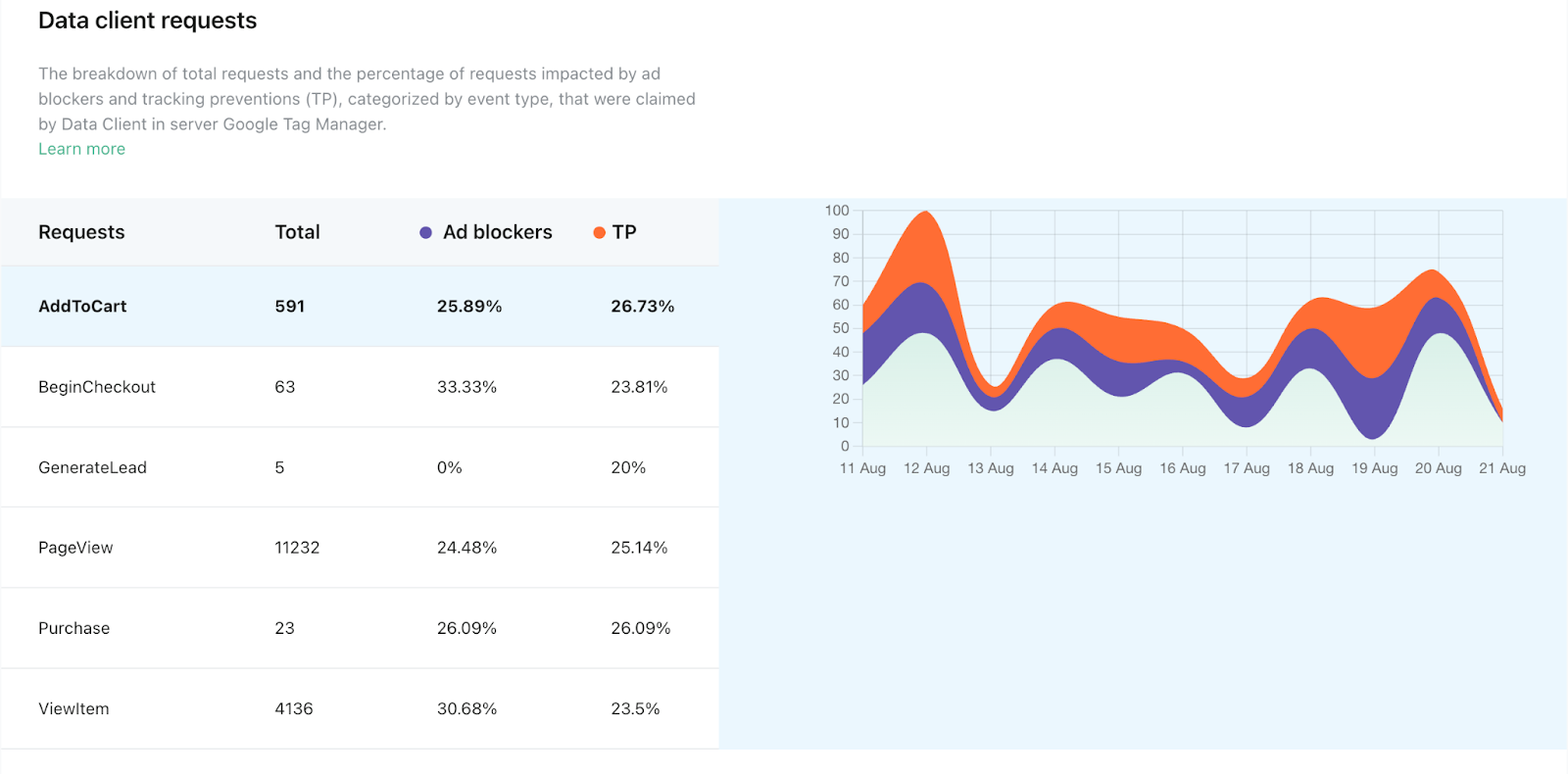Select the ViewItem row label

(73, 708)
